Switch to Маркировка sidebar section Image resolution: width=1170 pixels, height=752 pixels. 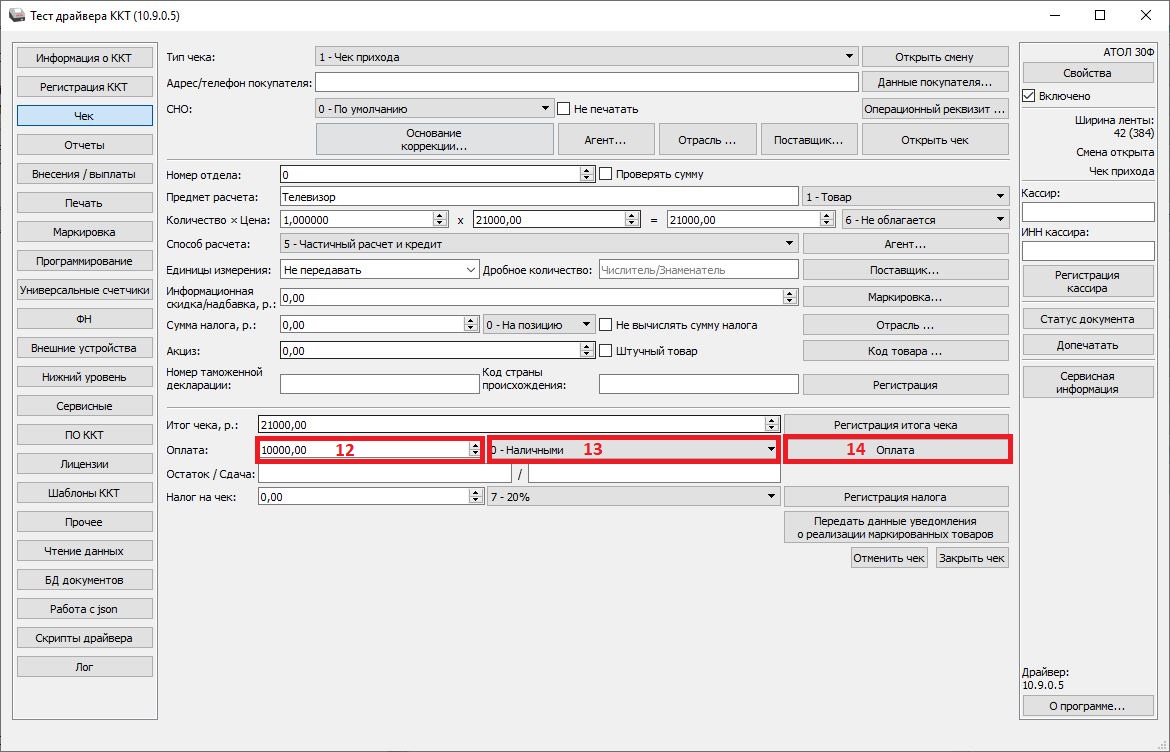(84, 232)
